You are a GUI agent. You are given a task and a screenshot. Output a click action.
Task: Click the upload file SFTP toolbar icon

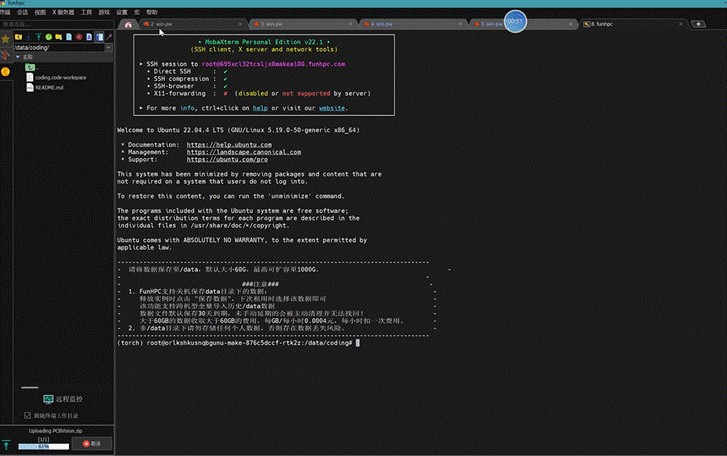click(38, 37)
